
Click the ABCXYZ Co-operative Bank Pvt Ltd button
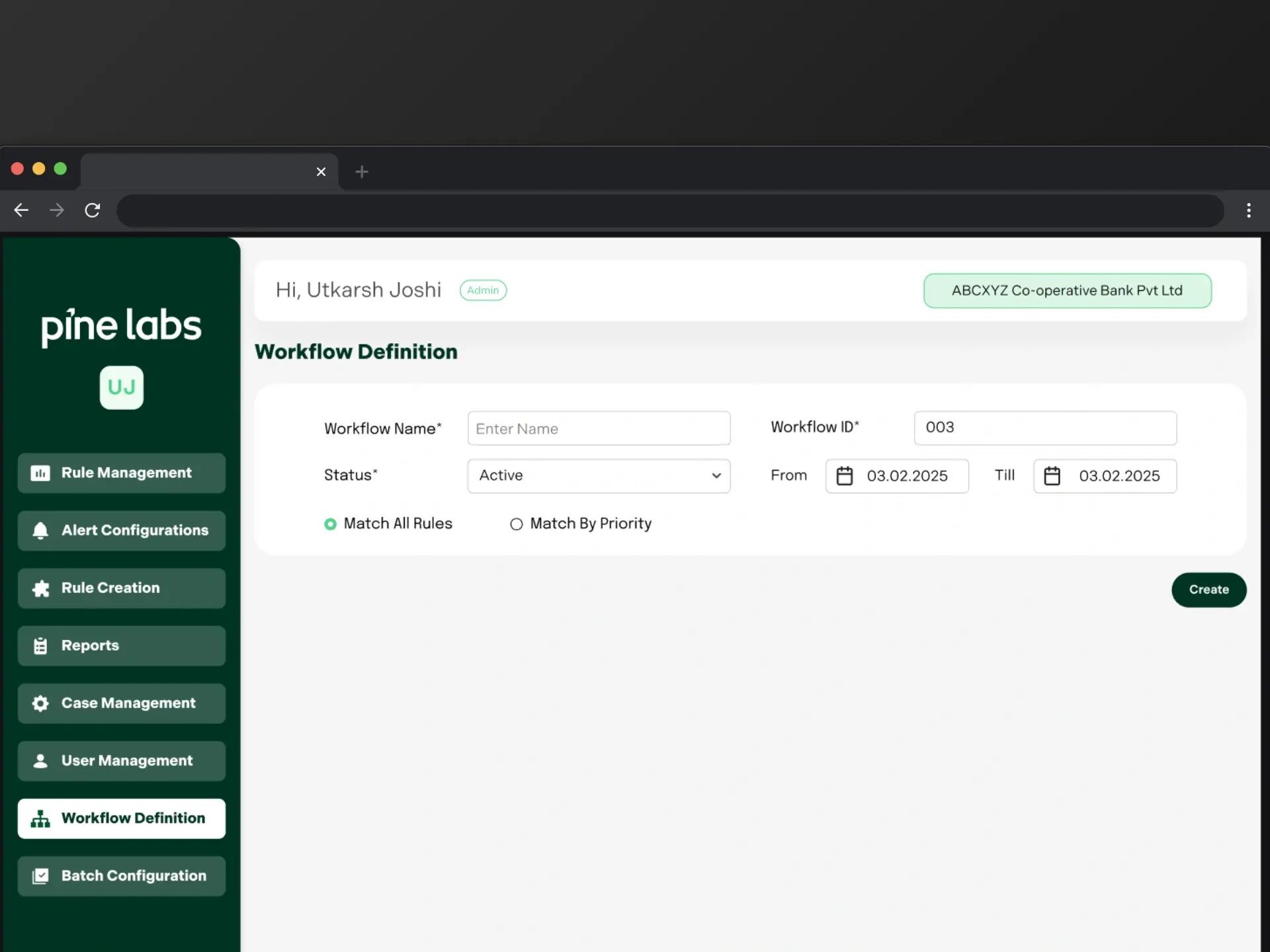[x=1068, y=291]
